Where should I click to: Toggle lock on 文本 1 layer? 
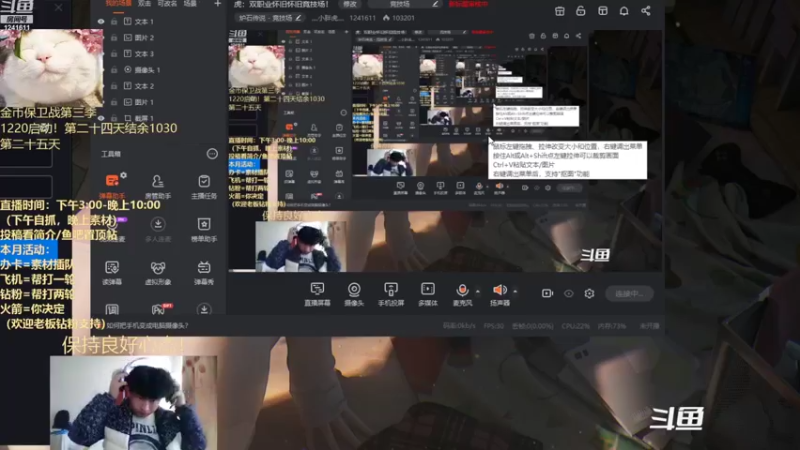(x=114, y=21)
